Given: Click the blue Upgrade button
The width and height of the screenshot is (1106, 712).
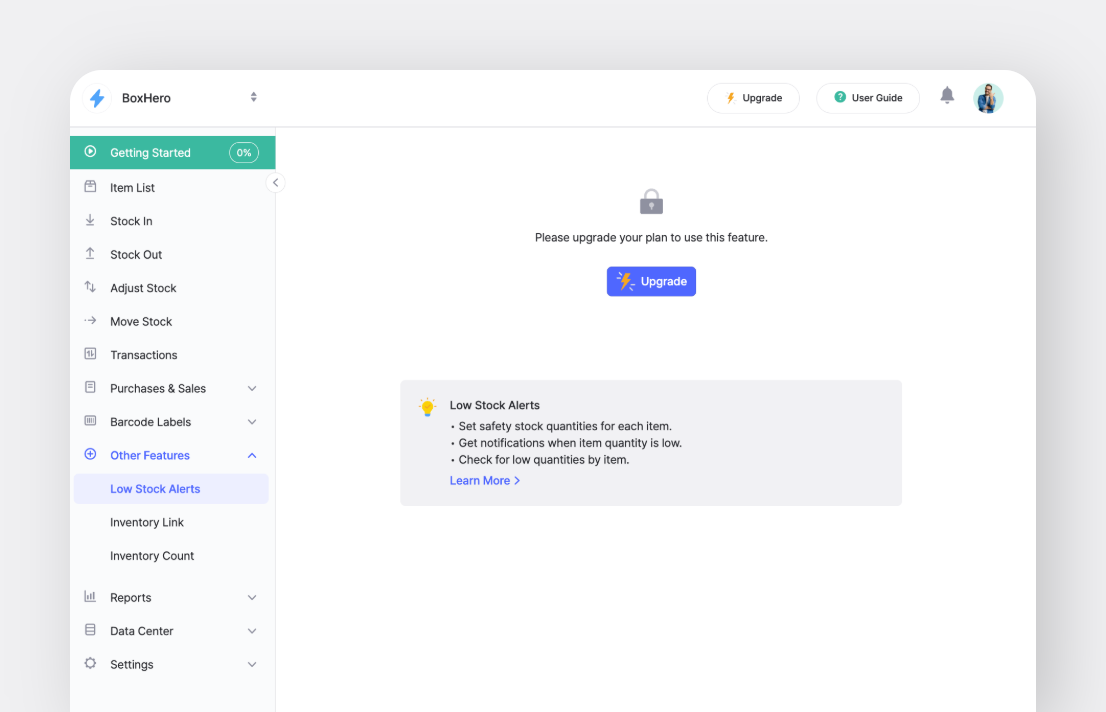Looking at the screenshot, I should click(651, 281).
